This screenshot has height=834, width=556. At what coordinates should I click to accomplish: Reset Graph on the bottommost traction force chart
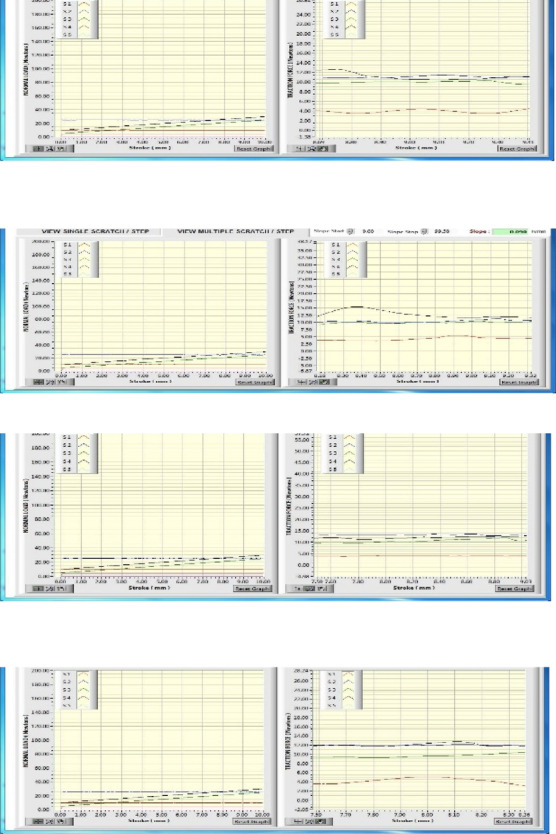[x=514, y=822]
